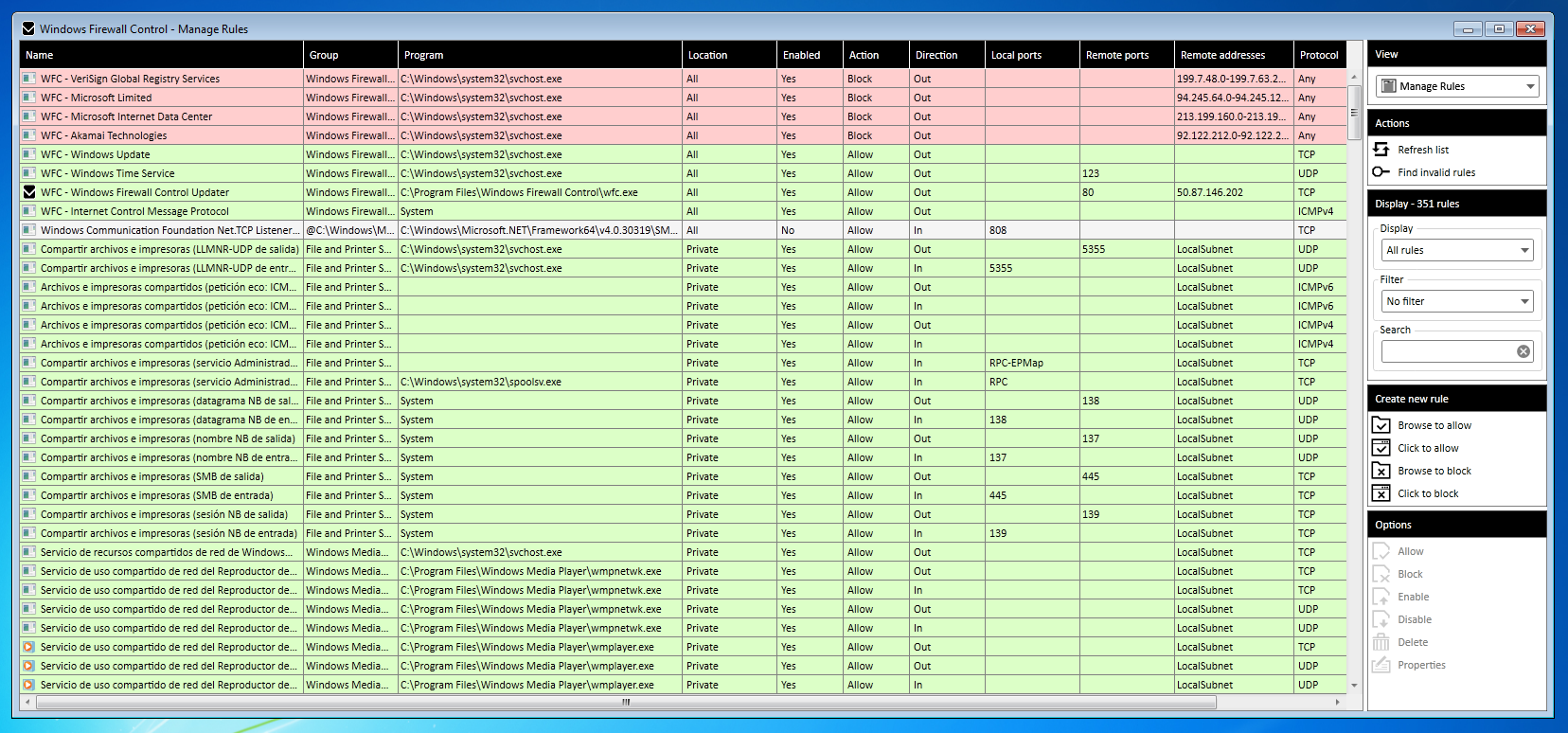
Task: Click the row icon for WFC - Microsoft Limited
Action: [x=29, y=98]
